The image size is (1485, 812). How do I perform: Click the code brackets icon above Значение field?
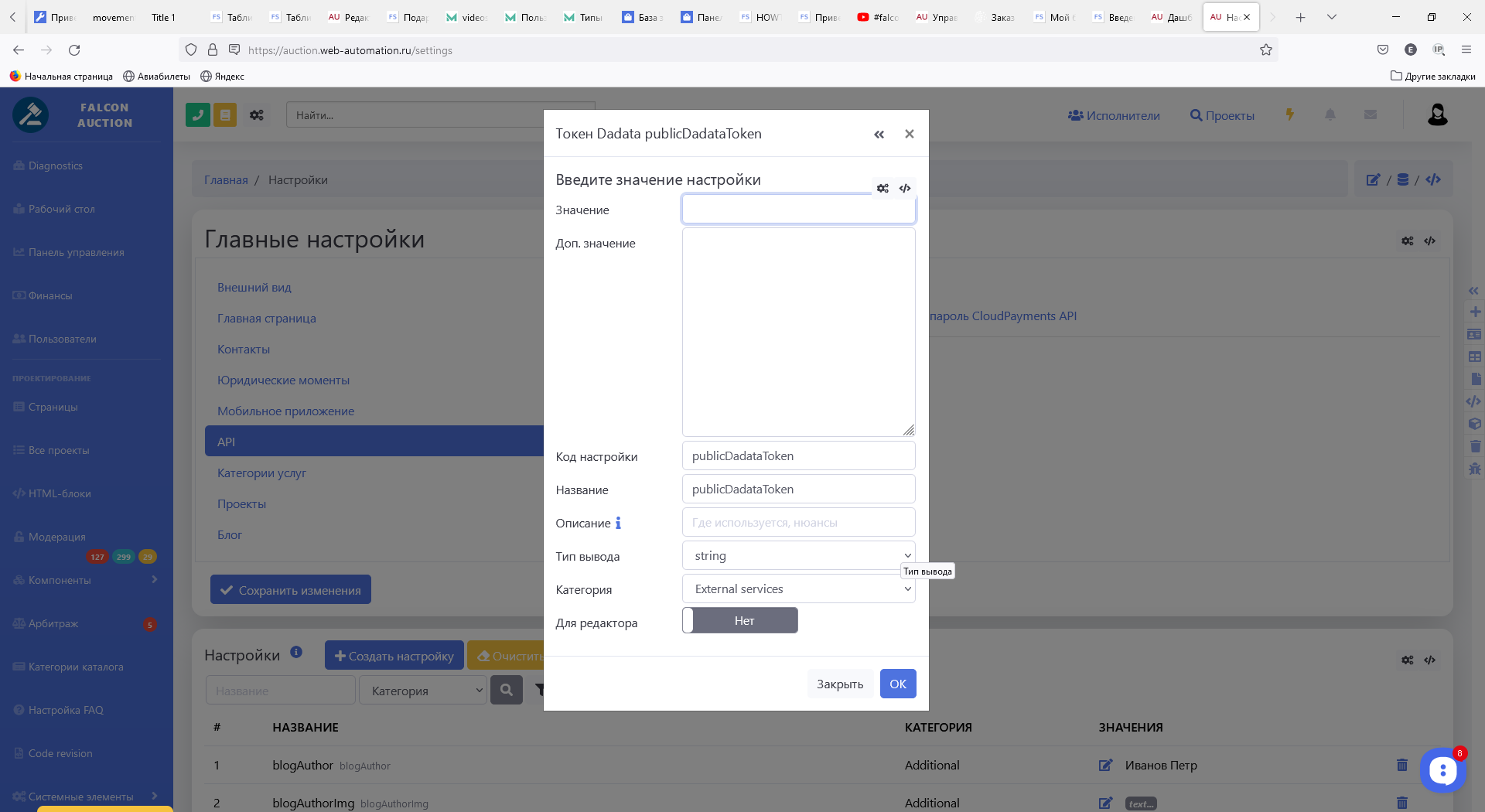point(905,189)
